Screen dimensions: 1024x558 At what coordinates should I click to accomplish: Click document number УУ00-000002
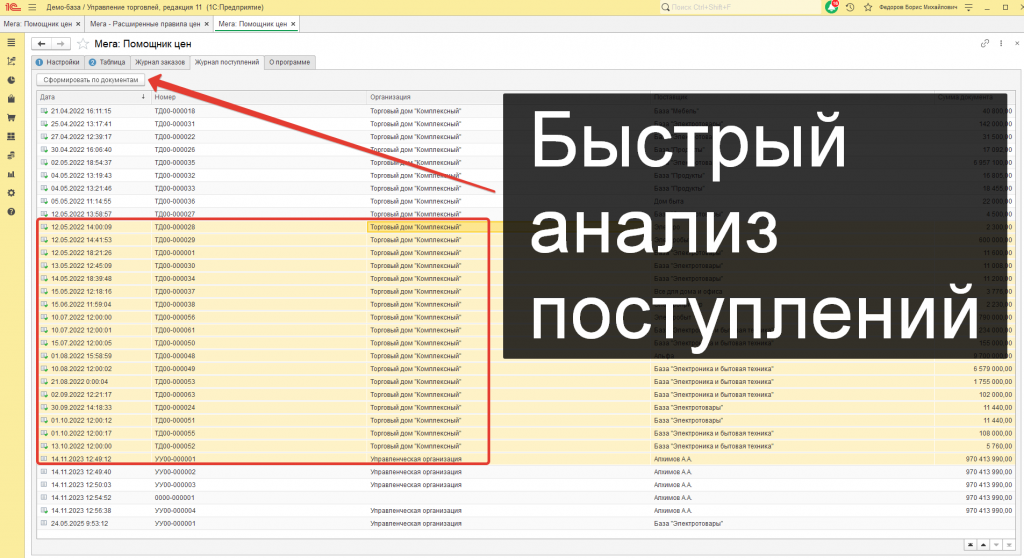[174, 472]
